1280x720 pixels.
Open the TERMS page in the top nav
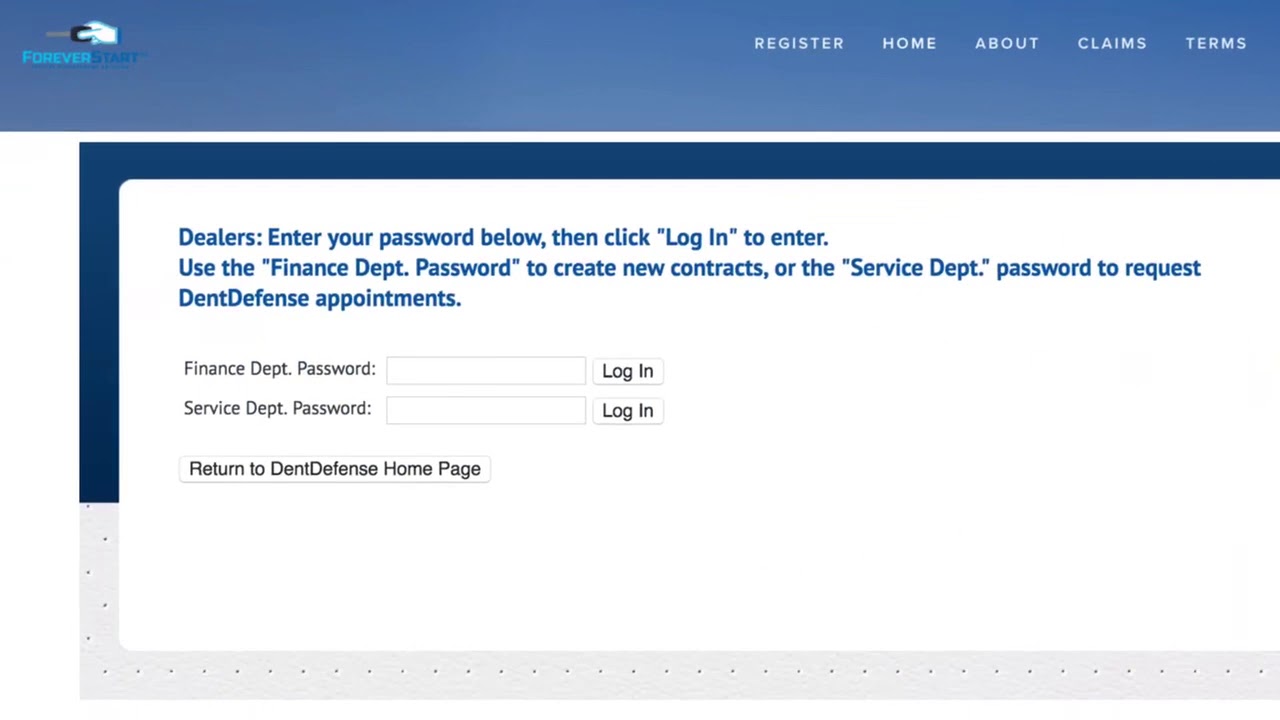click(x=1216, y=43)
